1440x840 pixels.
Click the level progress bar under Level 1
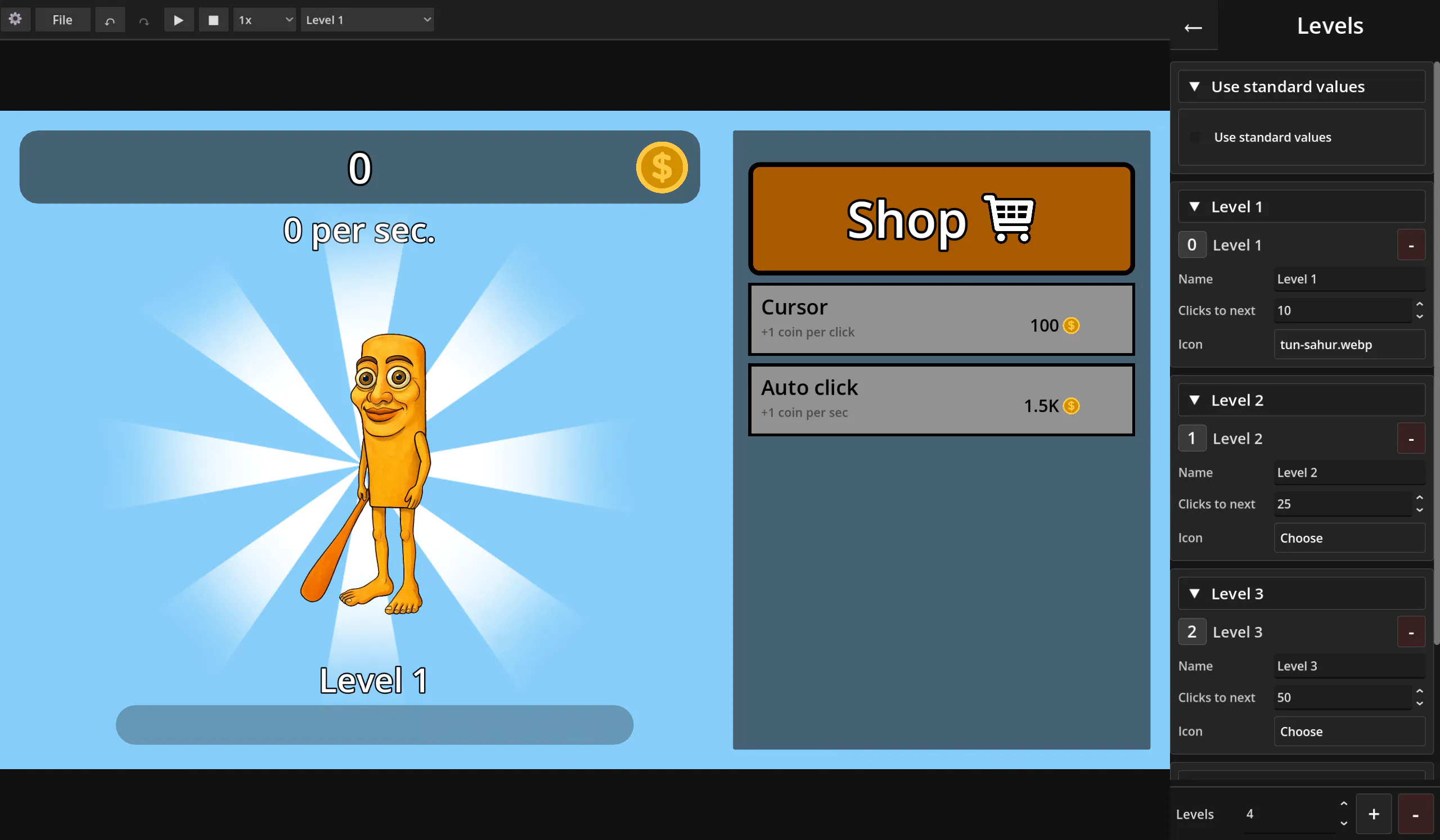[374, 725]
